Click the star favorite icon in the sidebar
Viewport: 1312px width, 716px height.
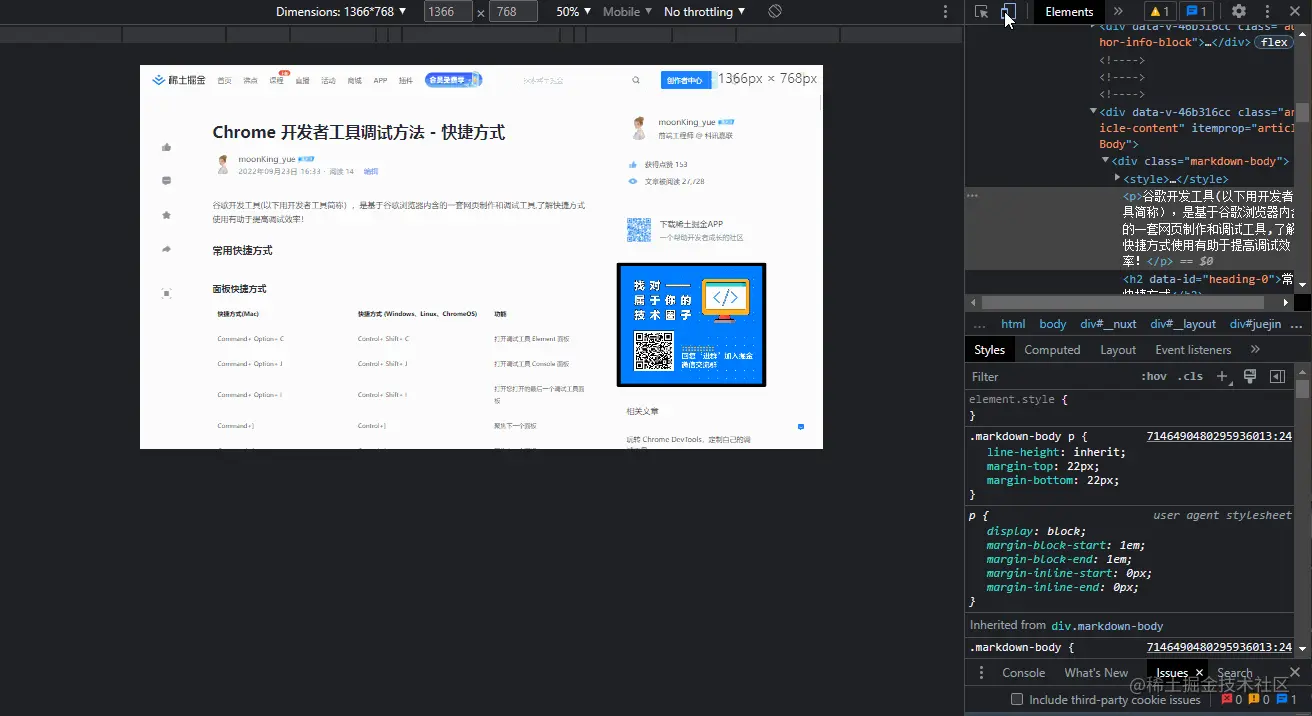click(x=166, y=215)
